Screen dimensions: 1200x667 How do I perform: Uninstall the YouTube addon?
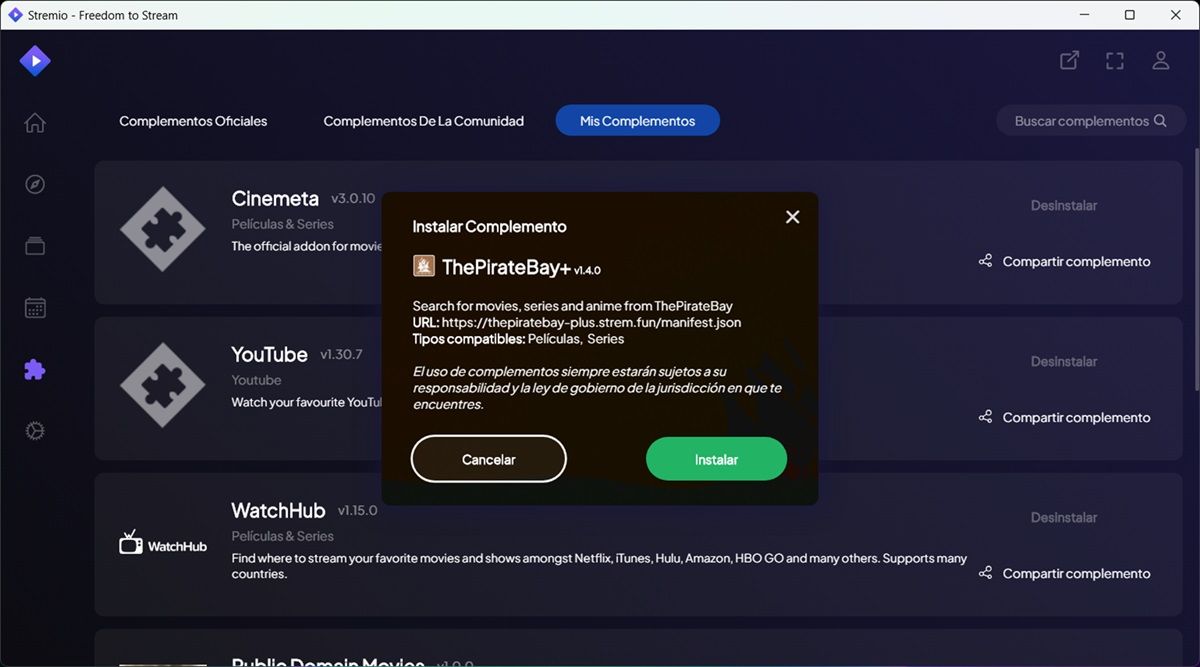1064,361
